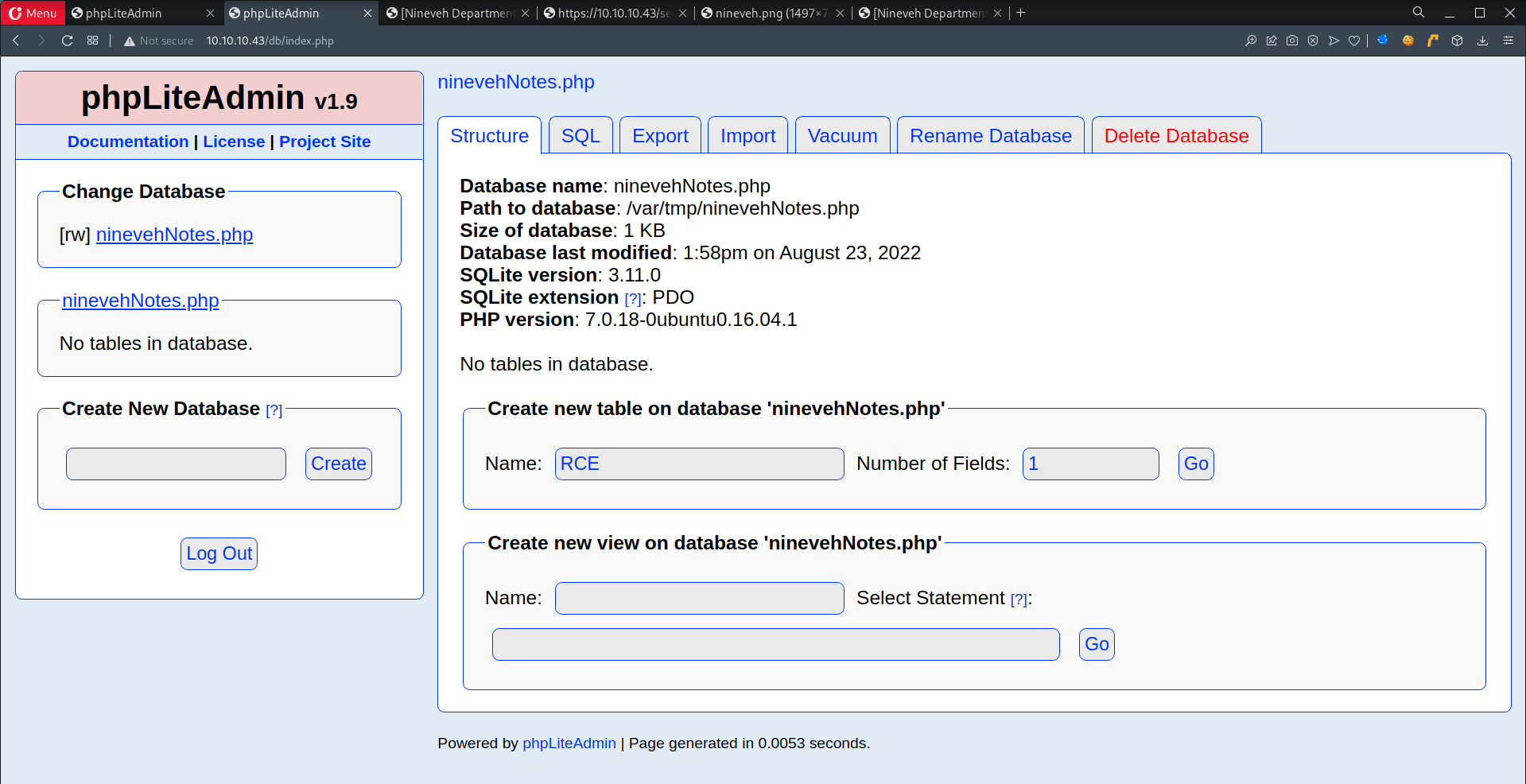This screenshot has height=784, width=1526.
Task: Open the Delete Database tab
Action: 1177,135
